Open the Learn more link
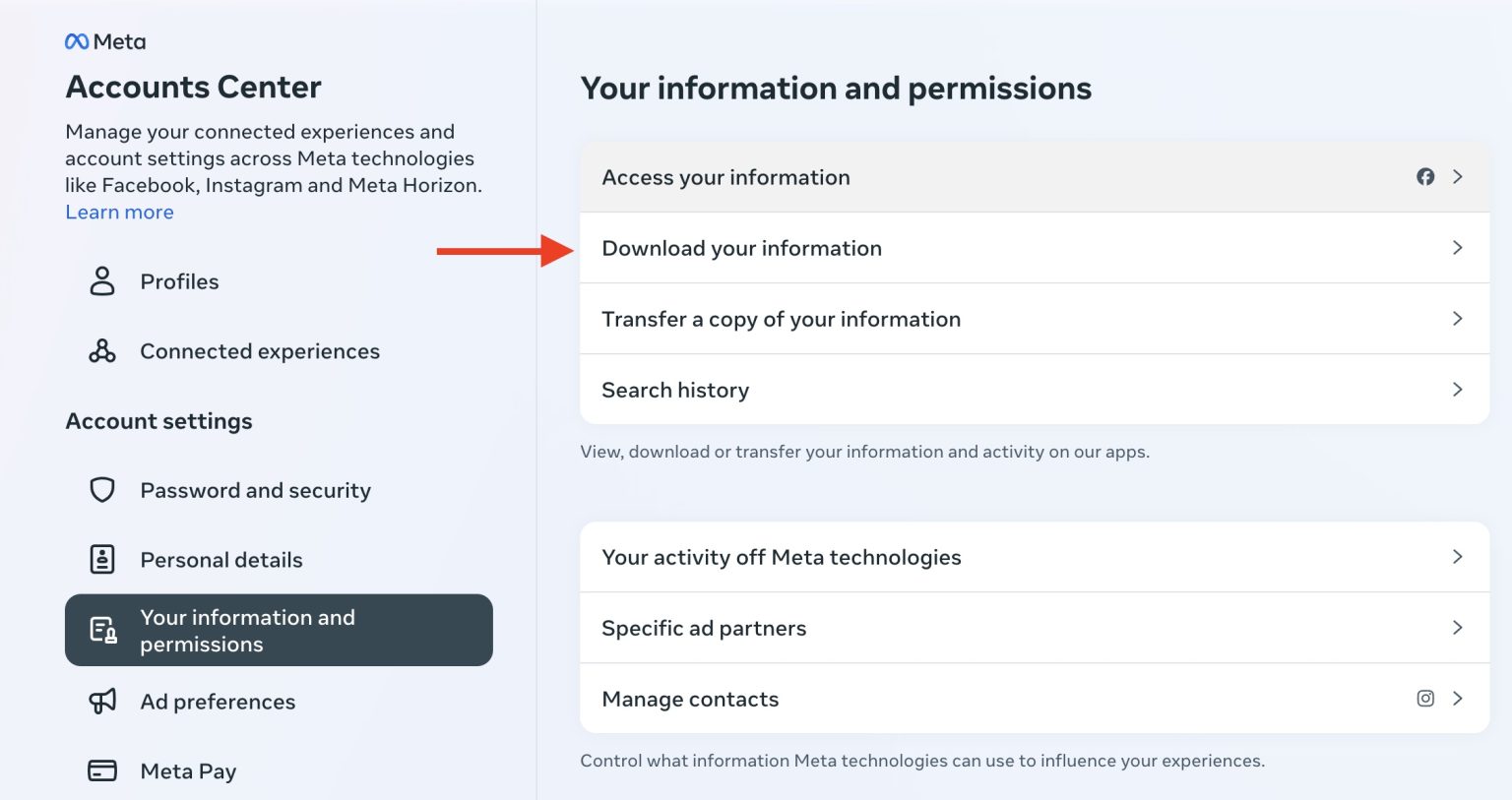1512x800 pixels. pos(119,213)
